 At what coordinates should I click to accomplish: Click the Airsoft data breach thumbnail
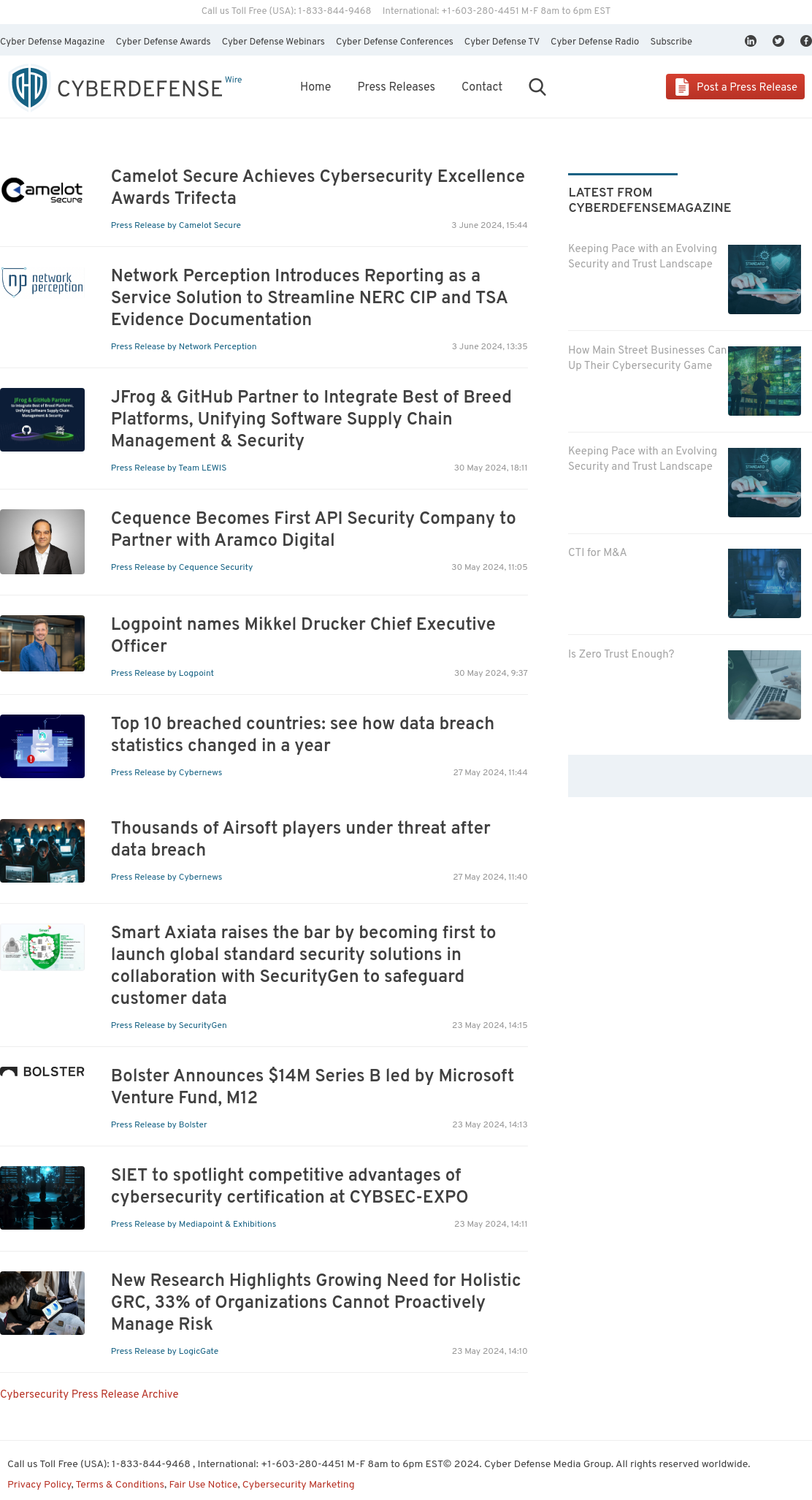pyautogui.click(x=42, y=850)
